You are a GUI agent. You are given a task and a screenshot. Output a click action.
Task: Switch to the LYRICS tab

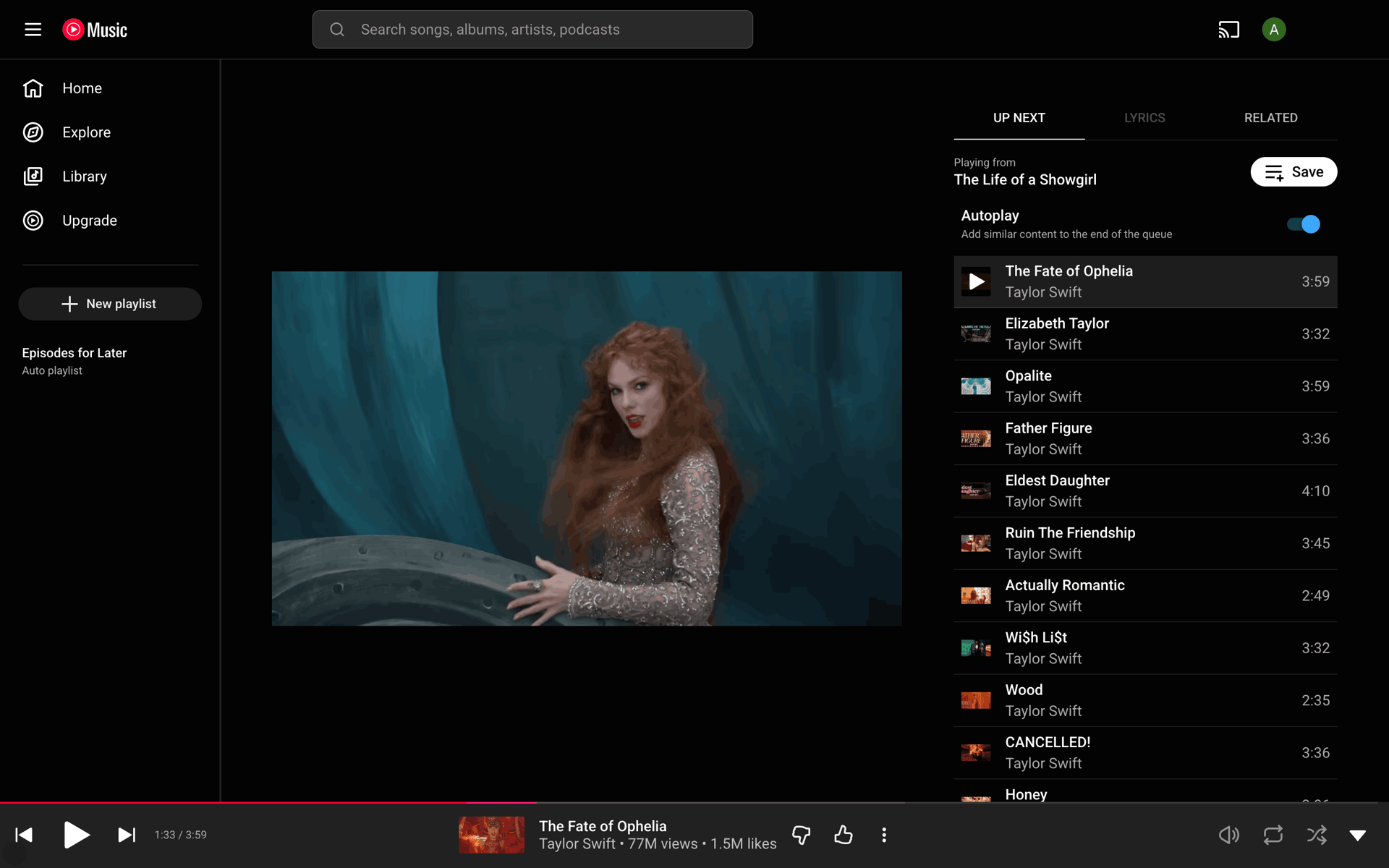pyautogui.click(x=1144, y=118)
